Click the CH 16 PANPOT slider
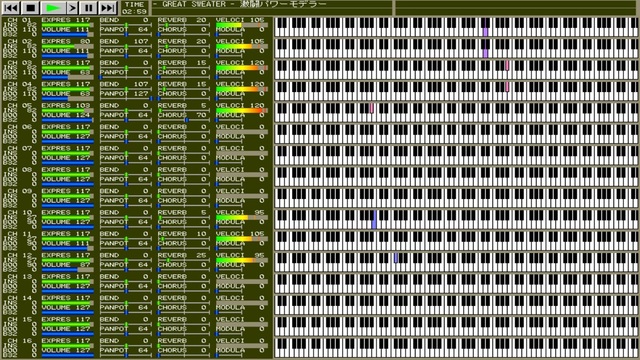 (125, 355)
